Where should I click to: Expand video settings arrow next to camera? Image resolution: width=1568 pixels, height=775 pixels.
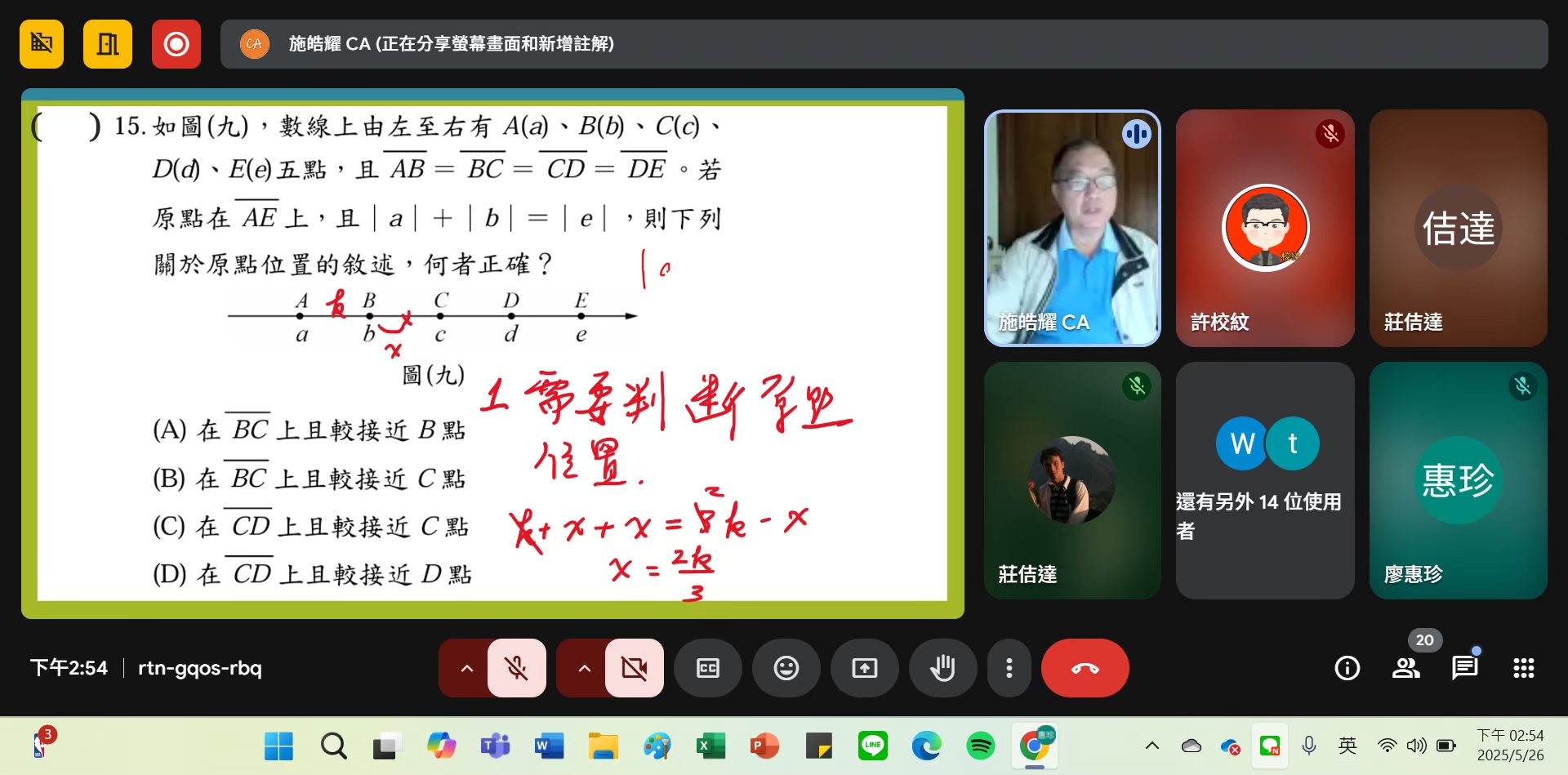(x=584, y=668)
